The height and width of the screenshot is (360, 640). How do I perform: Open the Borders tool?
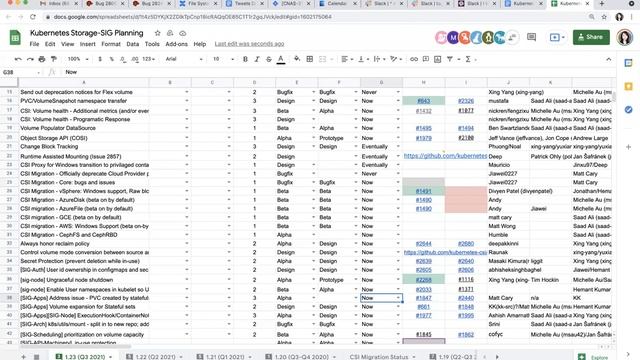tap(310, 59)
